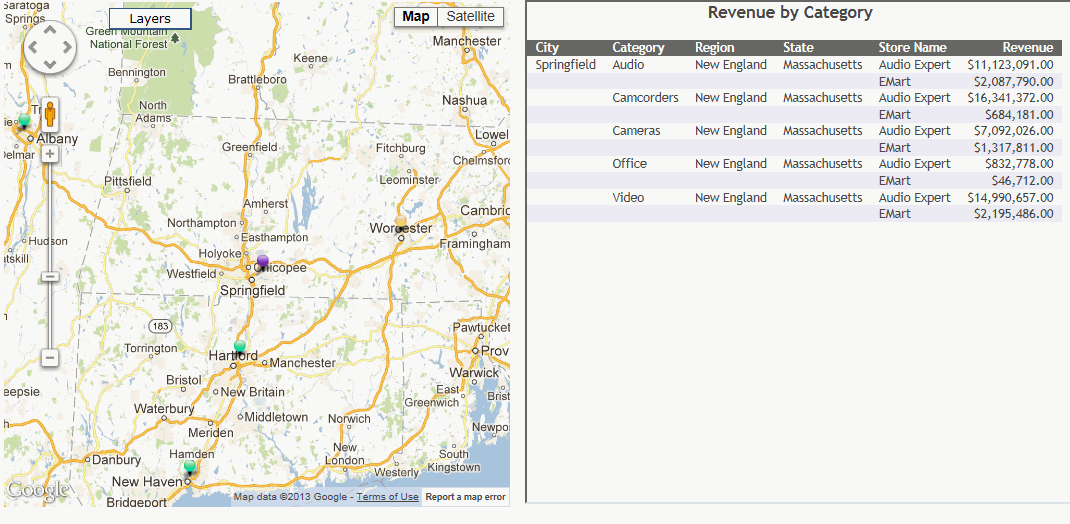Pan the map left with the arrow
The height and width of the screenshot is (524, 1070).
(33, 47)
